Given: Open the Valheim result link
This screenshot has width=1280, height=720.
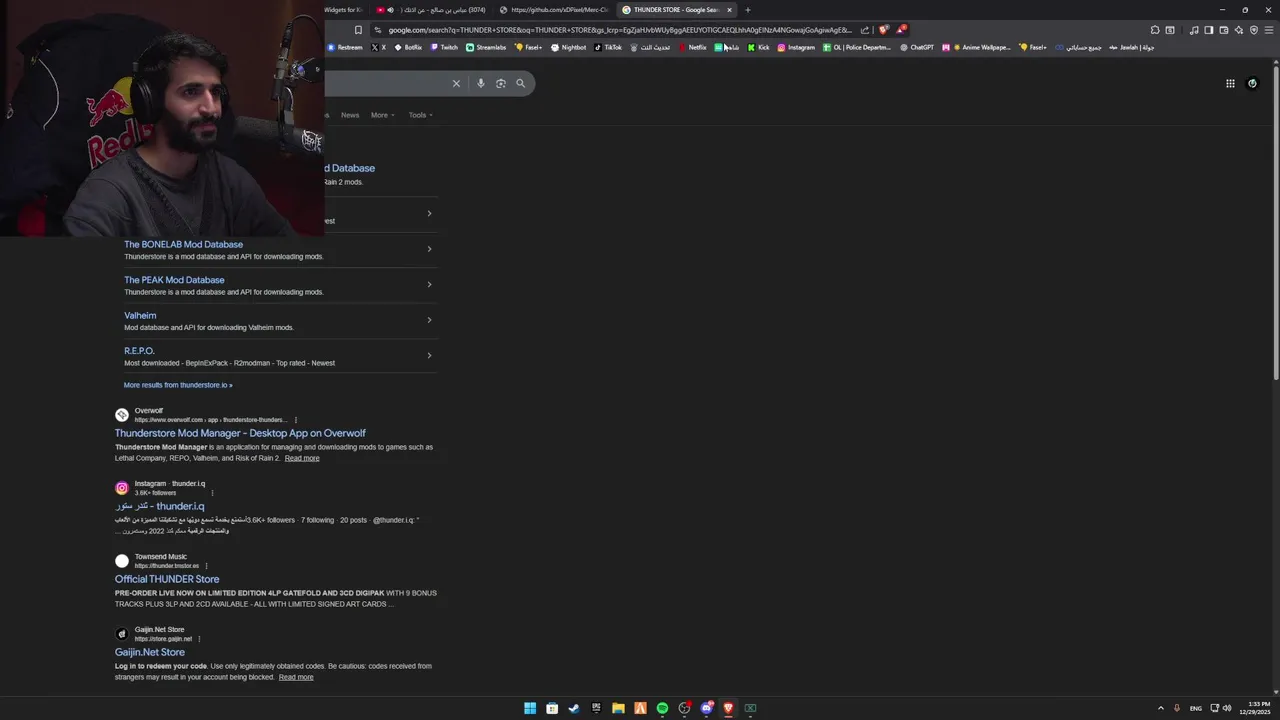Looking at the screenshot, I should (x=140, y=315).
